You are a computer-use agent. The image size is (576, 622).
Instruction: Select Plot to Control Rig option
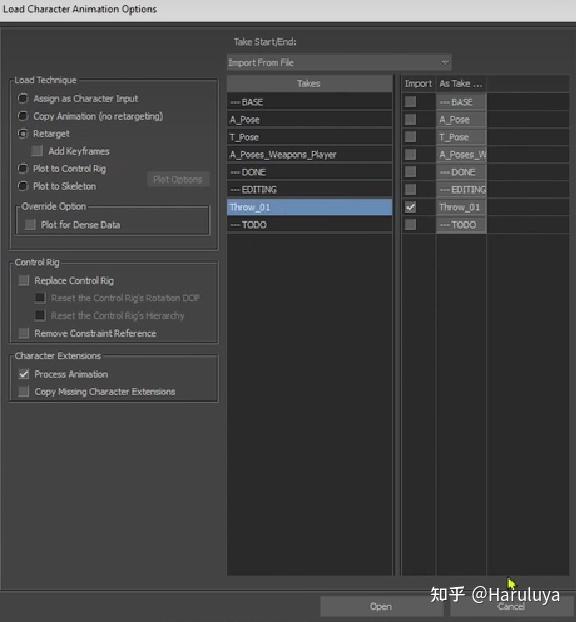(23, 169)
